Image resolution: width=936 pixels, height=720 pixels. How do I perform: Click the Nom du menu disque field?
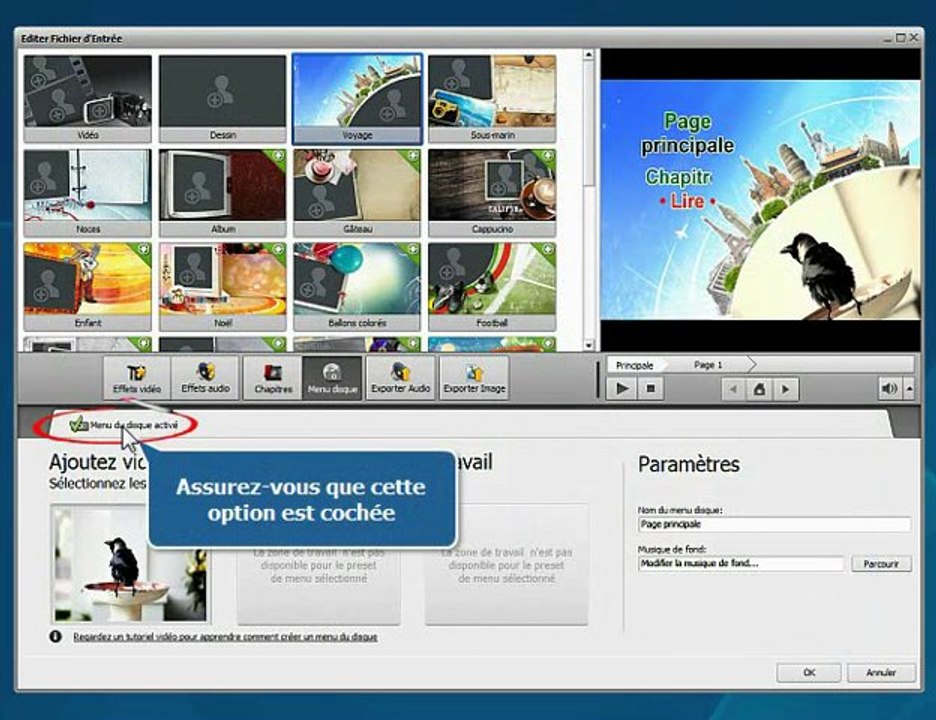click(774, 524)
